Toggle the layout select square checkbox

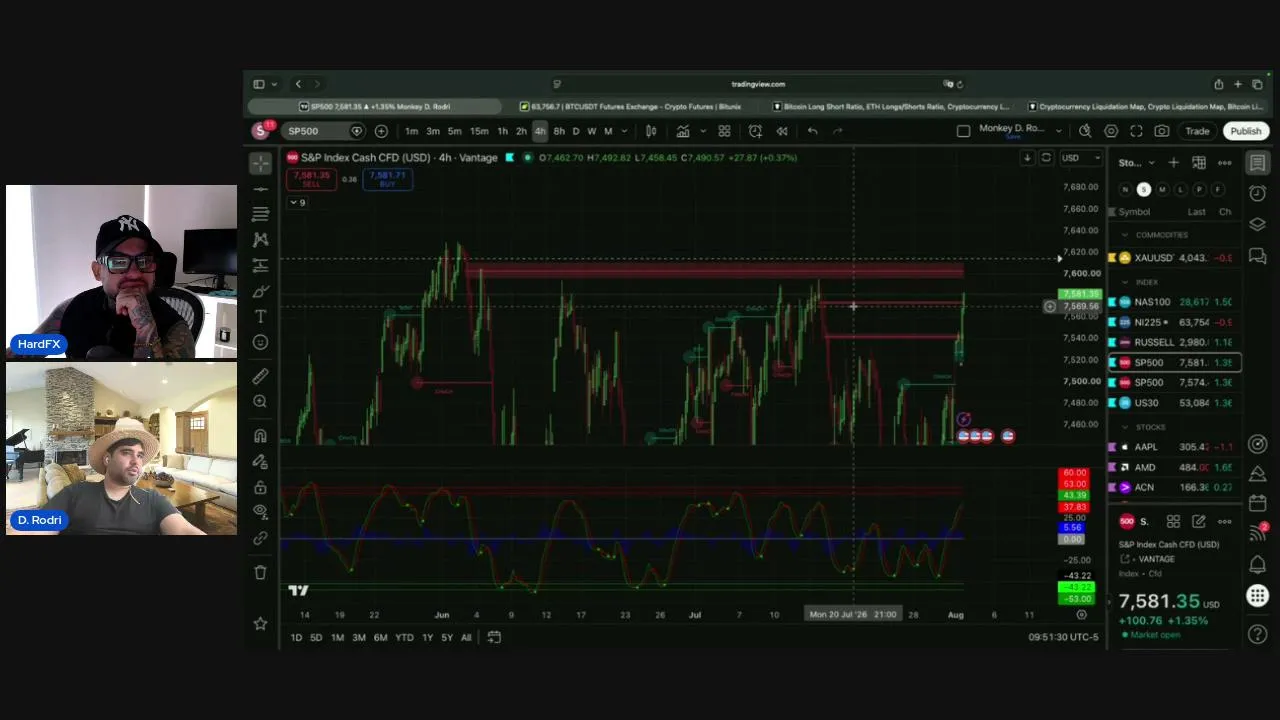pyautogui.click(x=963, y=131)
